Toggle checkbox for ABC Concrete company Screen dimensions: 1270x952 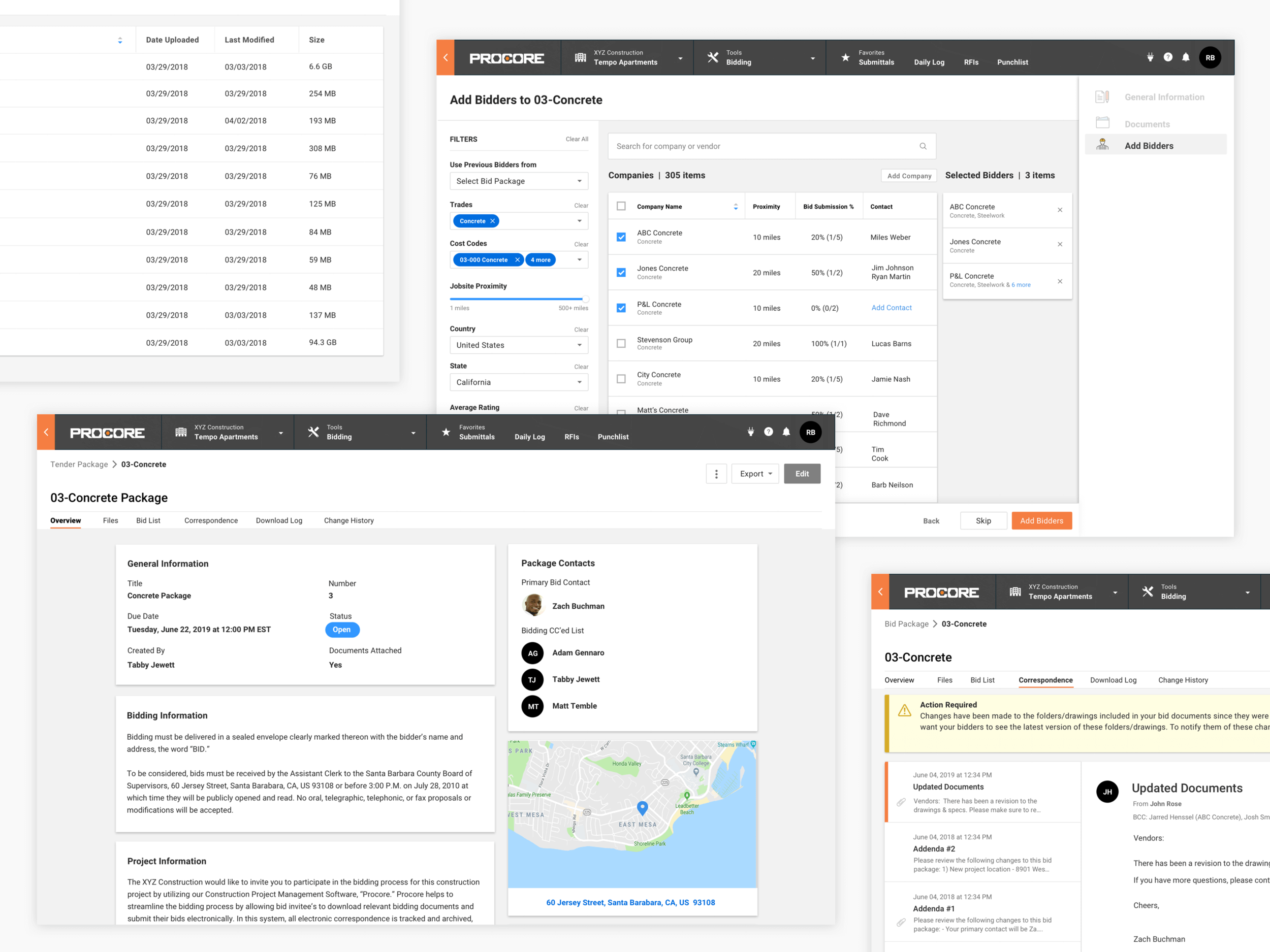(x=621, y=236)
